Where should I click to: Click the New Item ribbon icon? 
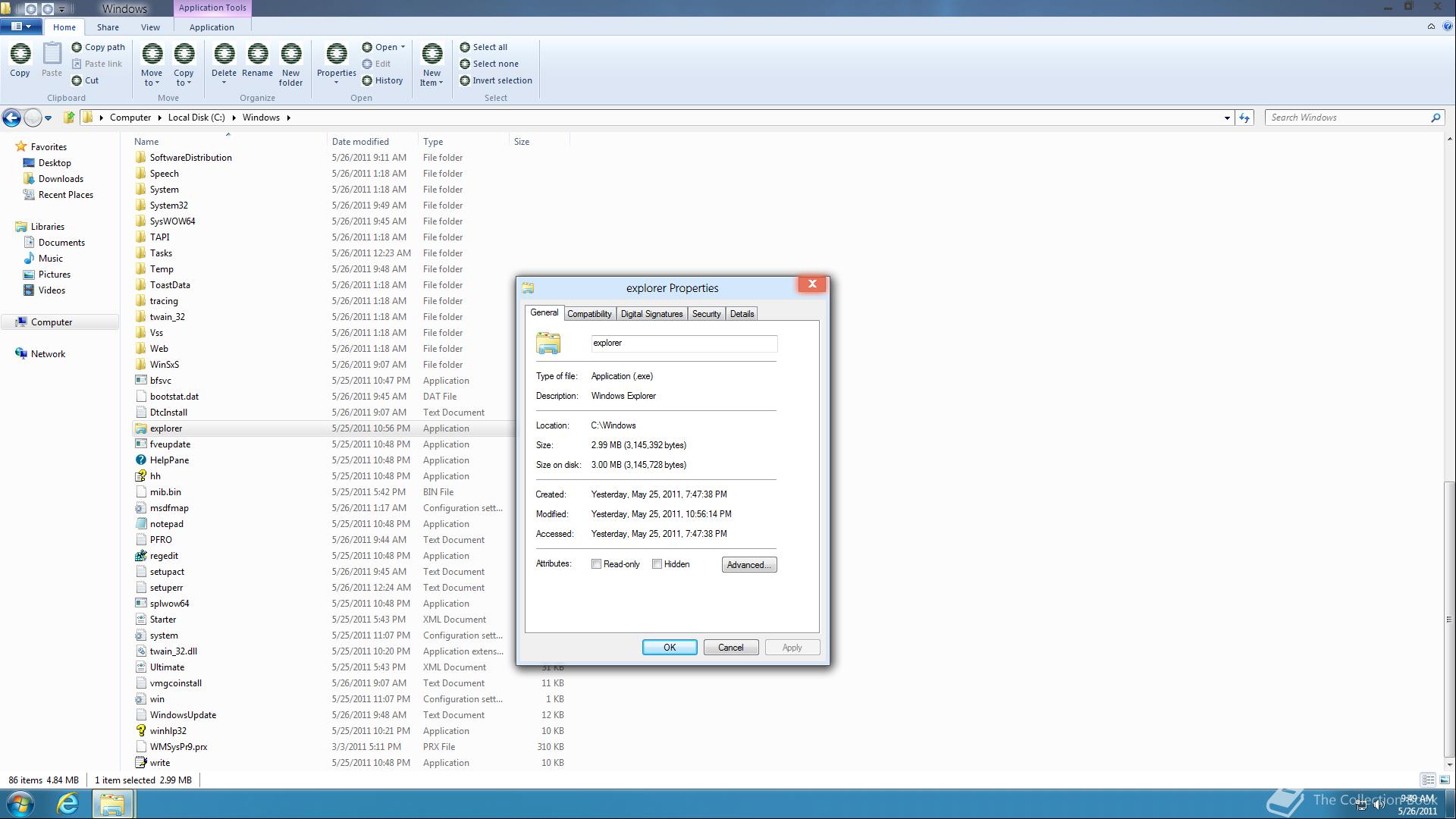coord(431,54)
